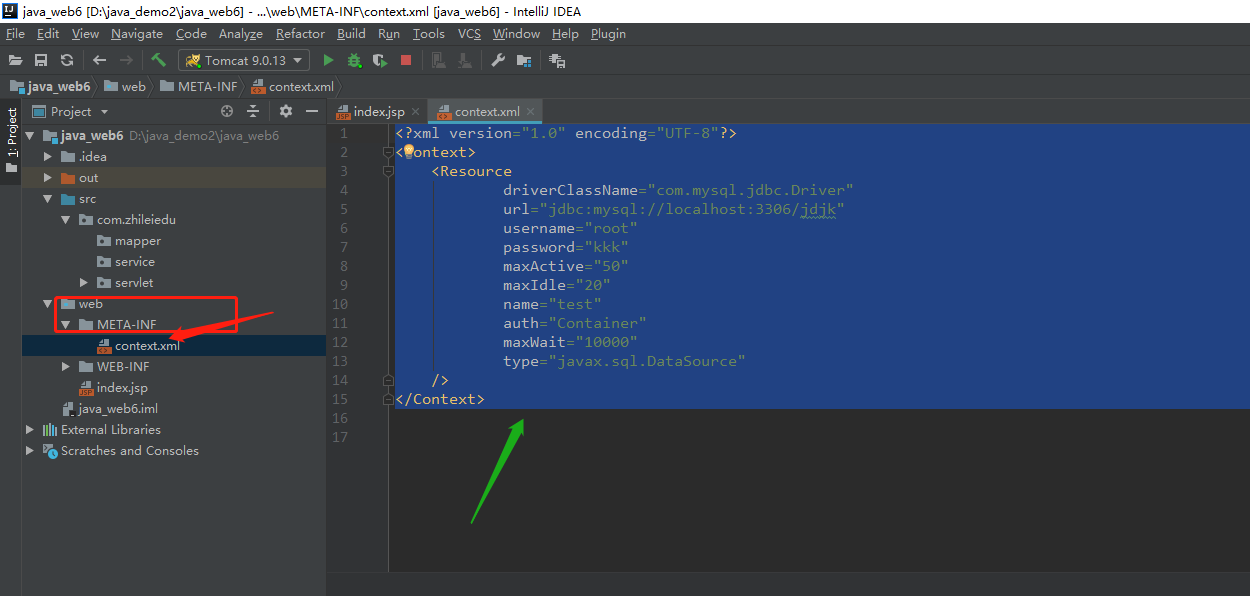Expand the .idea folder arrow

coord(48,157)
